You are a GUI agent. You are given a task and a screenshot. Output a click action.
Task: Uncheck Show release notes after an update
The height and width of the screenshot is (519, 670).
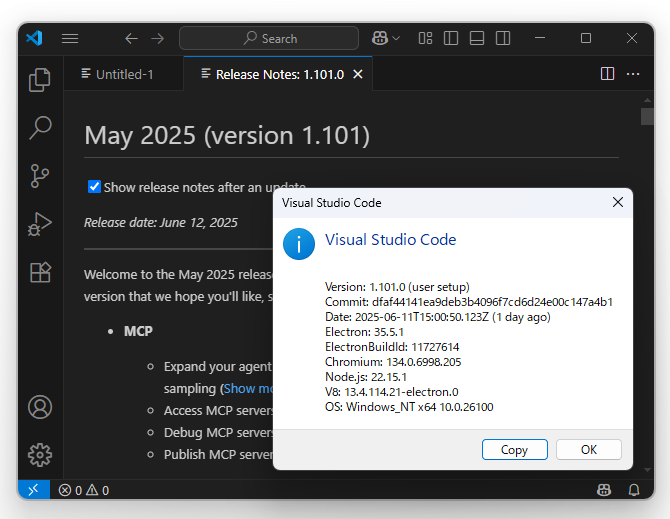[94, 187]
